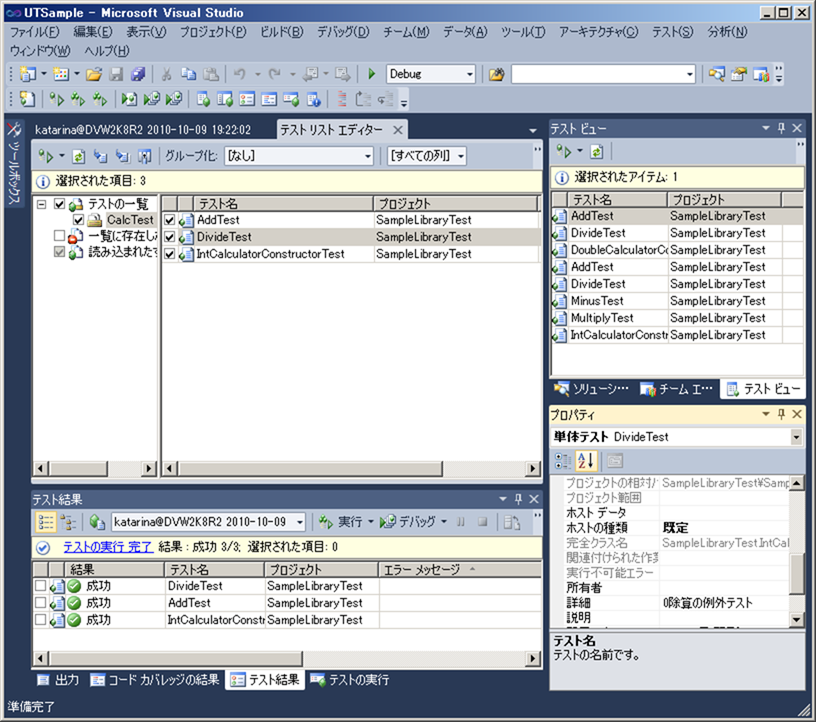The width and height of the screenshot is (816, 722).
Task: Check the DivideTest result row checkbox
Action: 41,586
